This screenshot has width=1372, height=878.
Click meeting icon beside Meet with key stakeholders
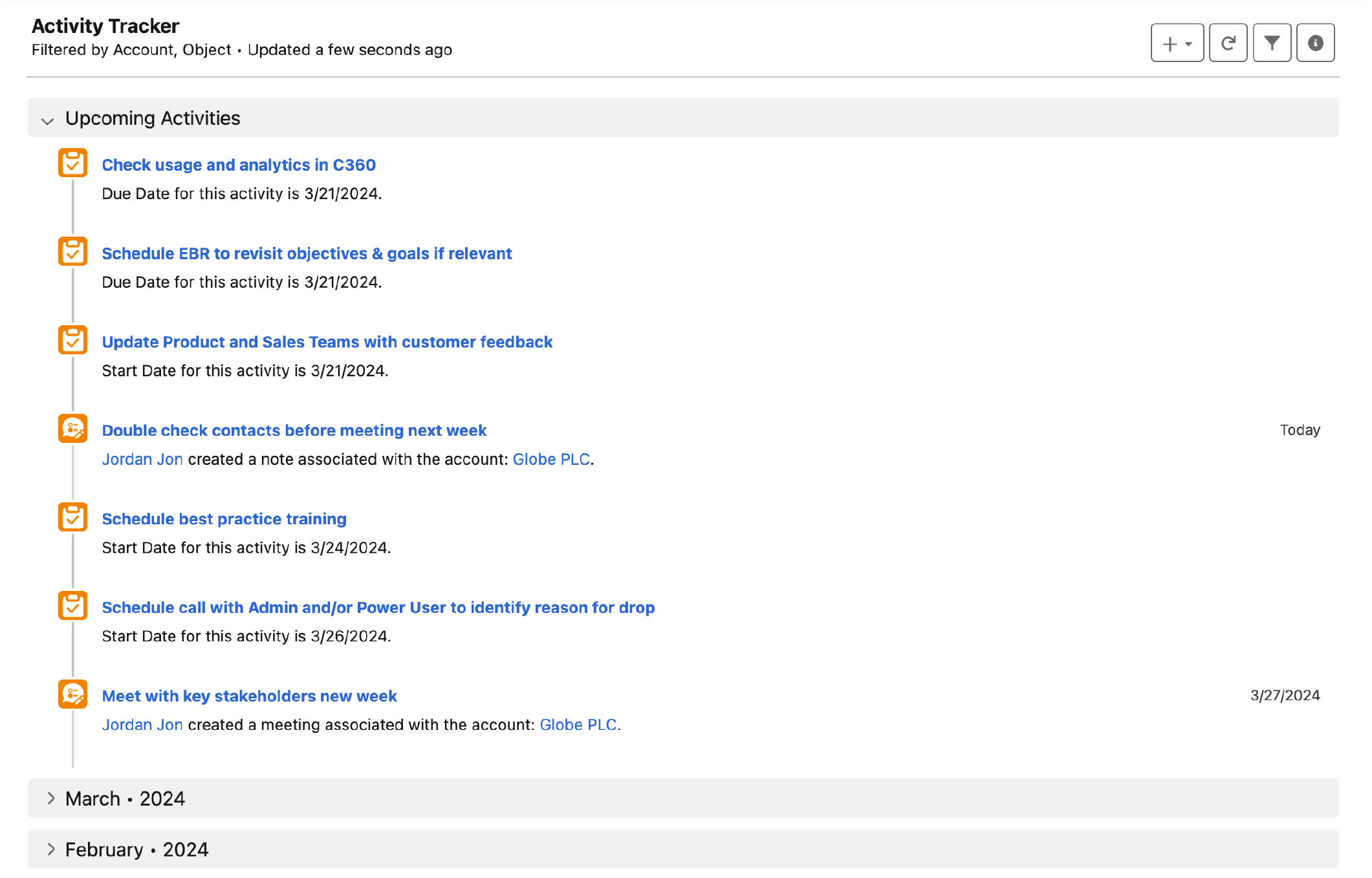click(x=72, y=694)
